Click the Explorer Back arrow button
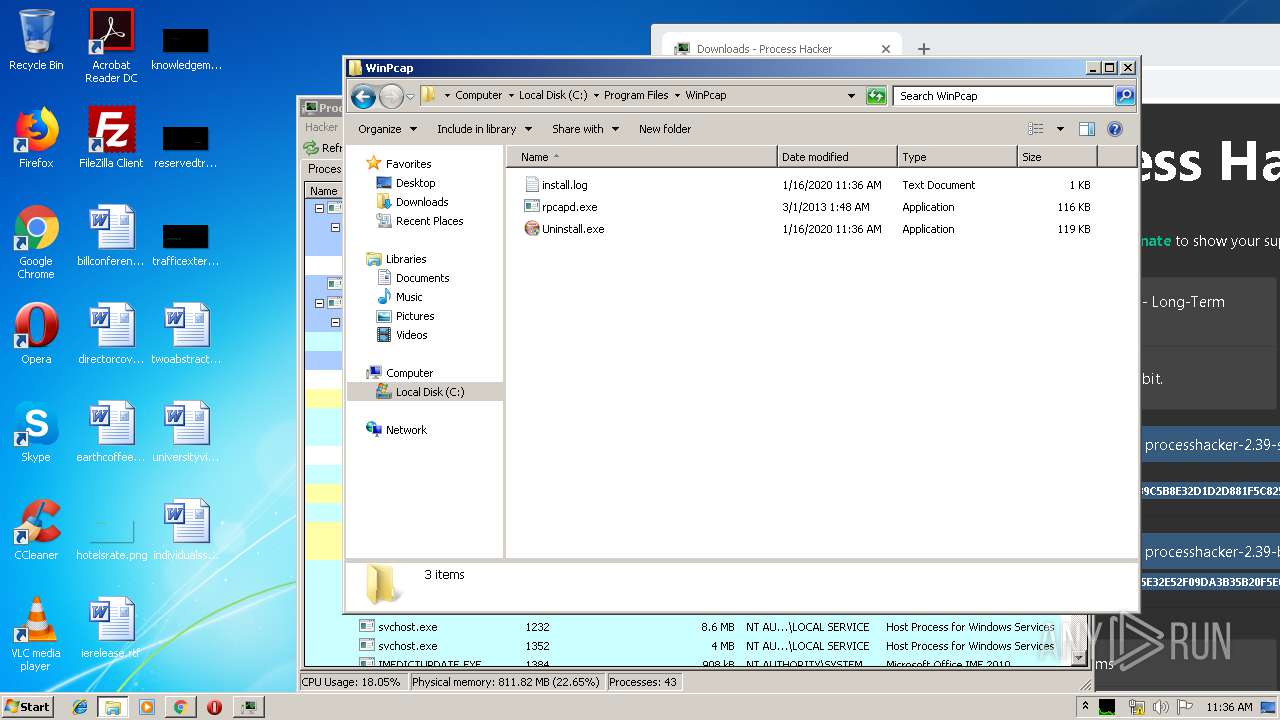Image resolution: width=1280 pixels, height=720 pixels. [363, 96]
